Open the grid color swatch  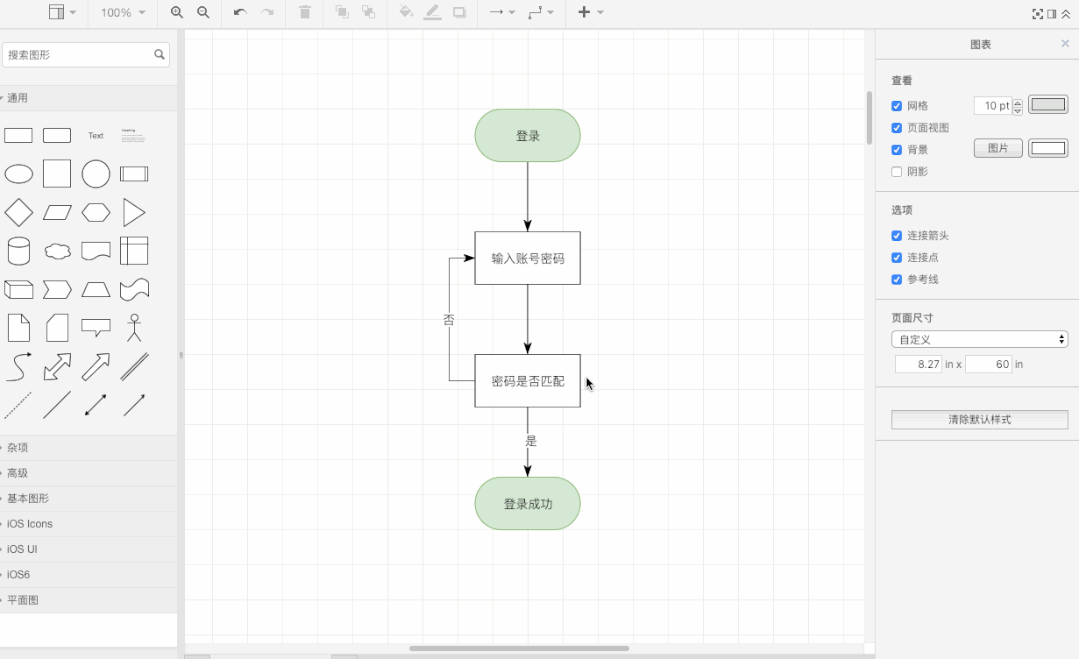[x=1048, y=105]
